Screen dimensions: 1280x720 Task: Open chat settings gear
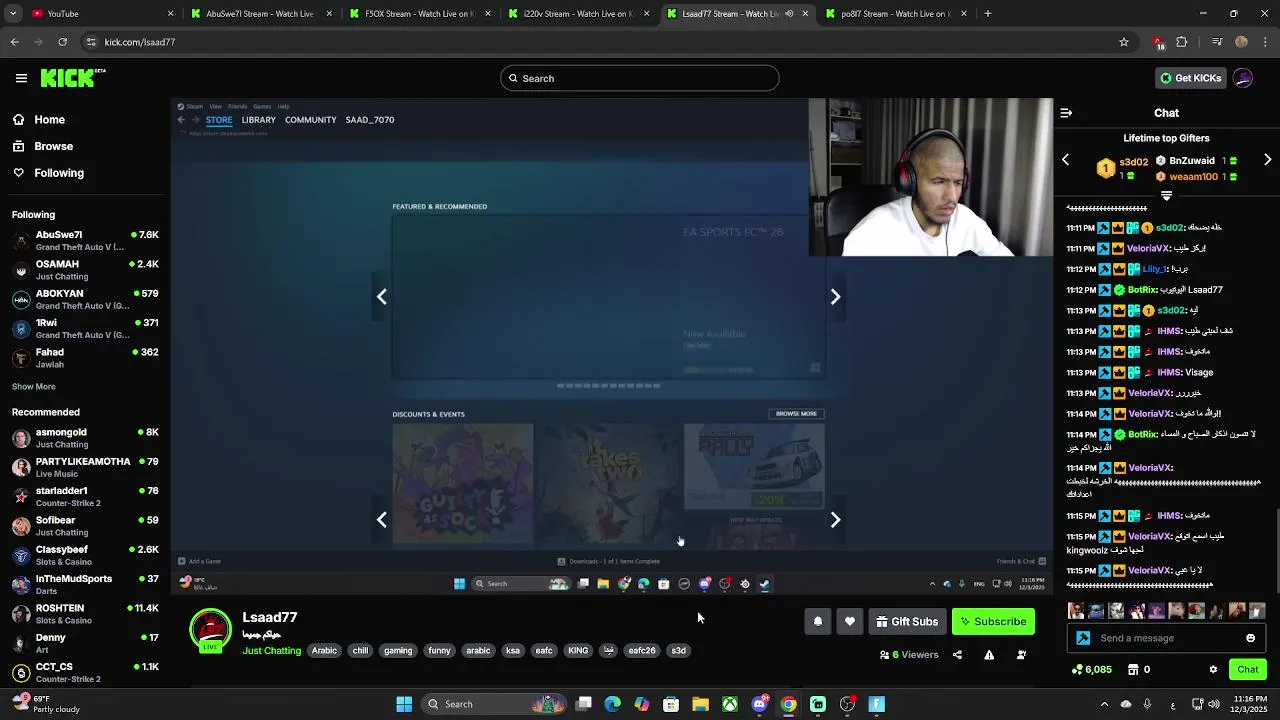[1213, 670]
